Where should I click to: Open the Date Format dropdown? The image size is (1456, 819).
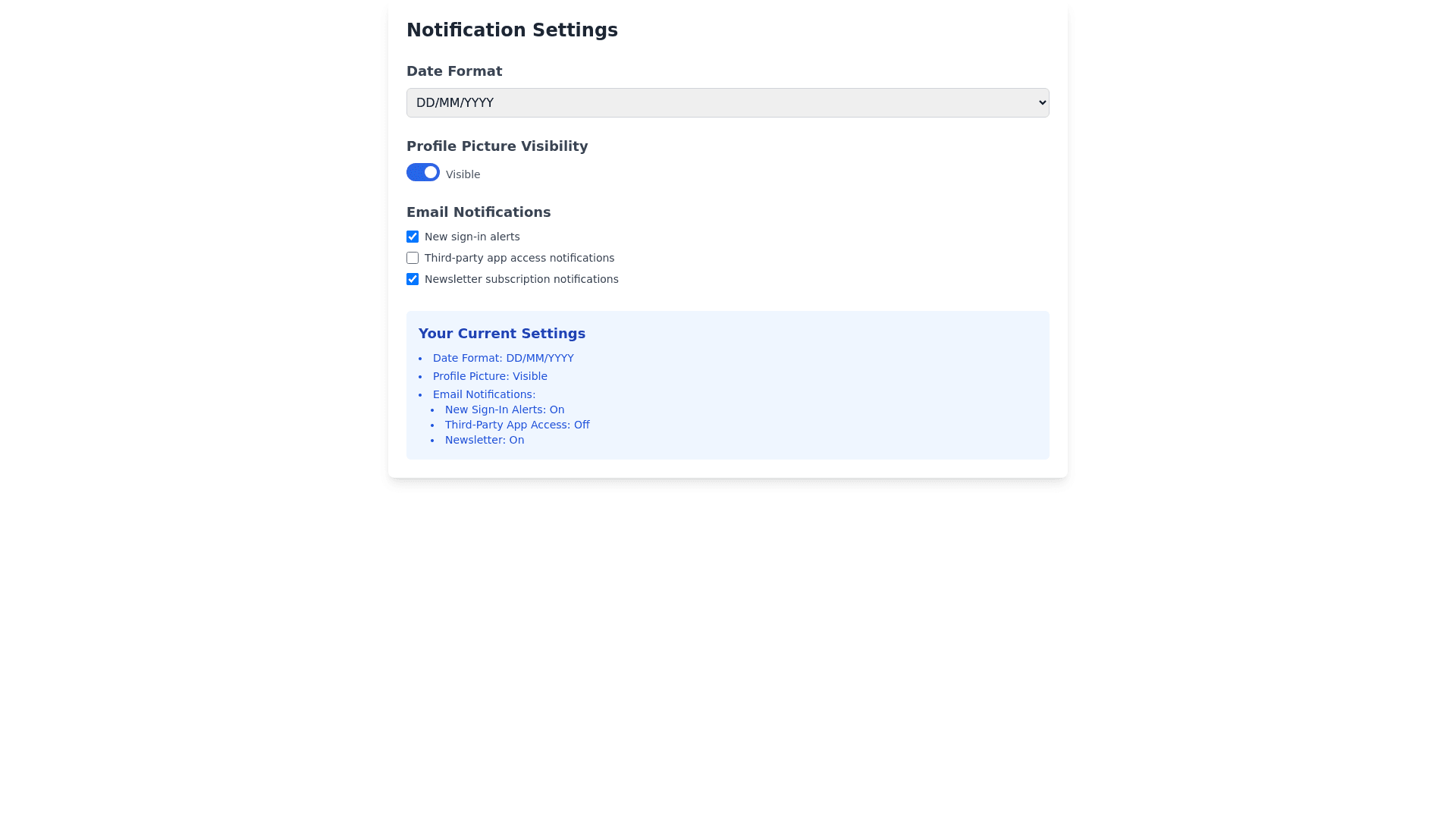point(726,102)
